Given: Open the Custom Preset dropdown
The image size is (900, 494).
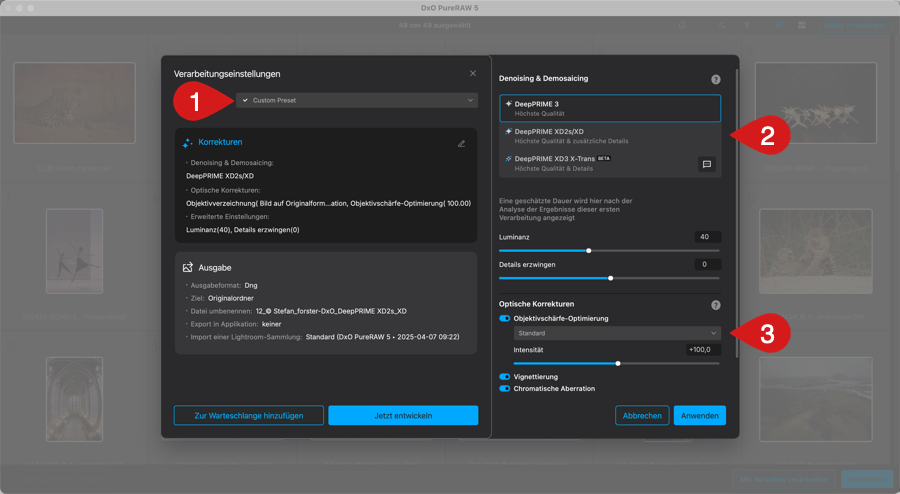Looking at the screenshot, I should (356, 100).
